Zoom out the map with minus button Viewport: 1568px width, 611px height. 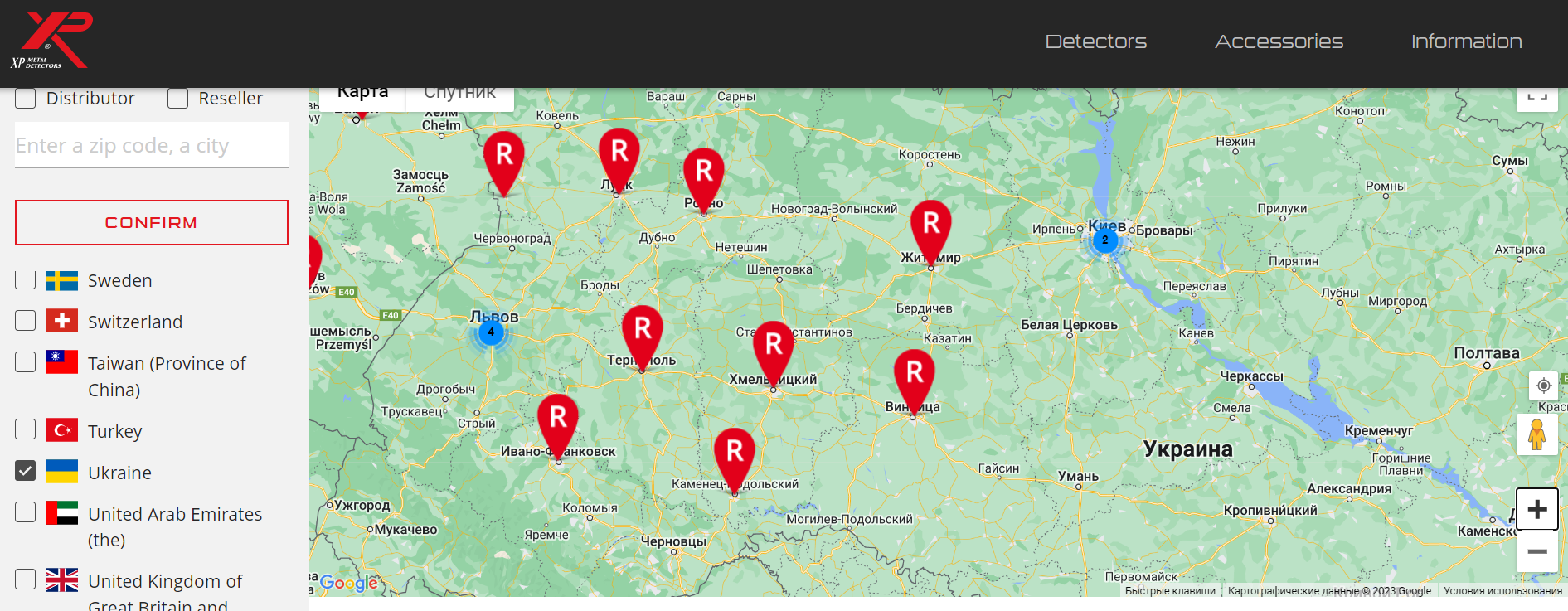[x=1536, y=551]
